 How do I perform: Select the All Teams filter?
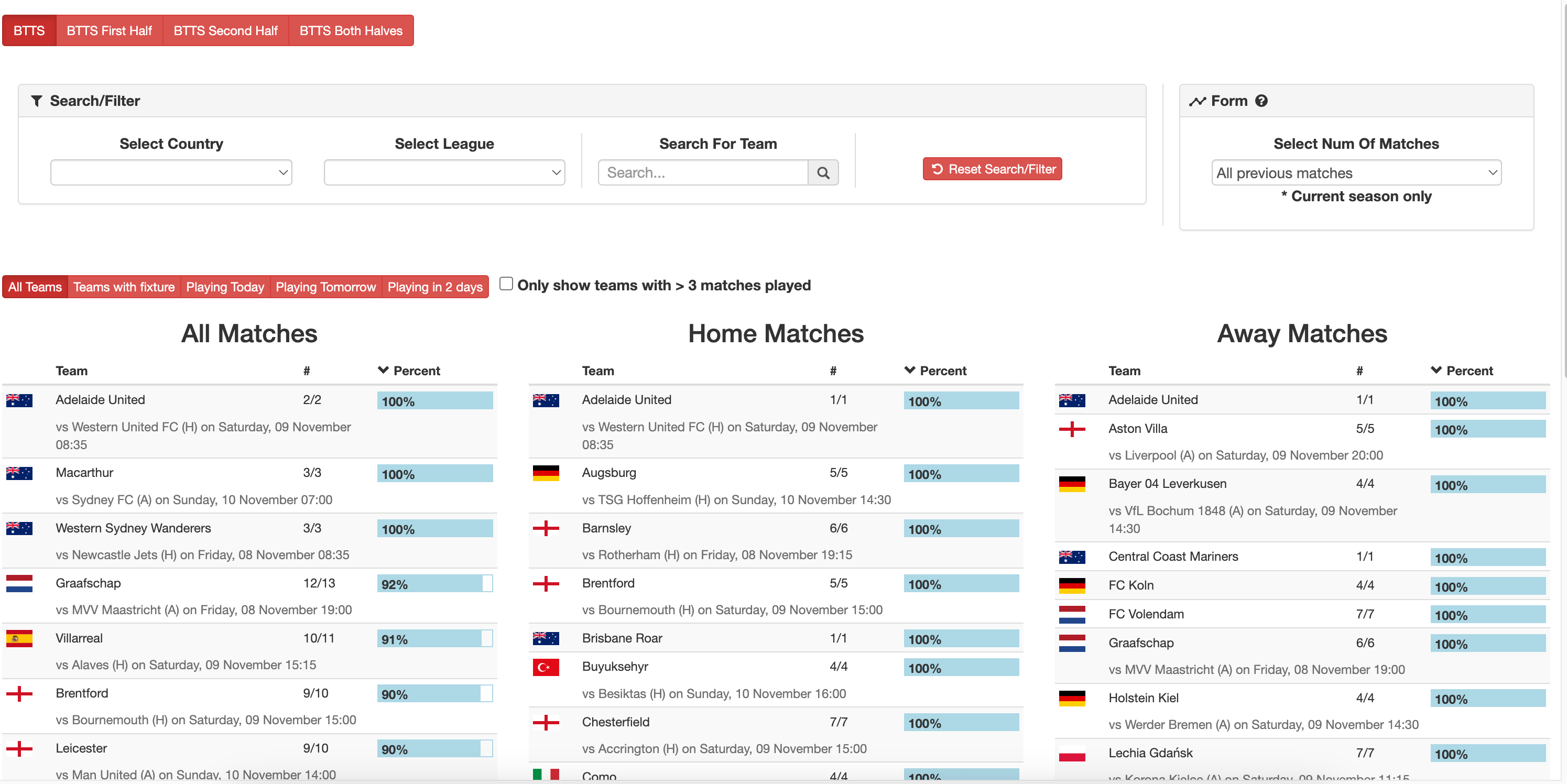35,287
